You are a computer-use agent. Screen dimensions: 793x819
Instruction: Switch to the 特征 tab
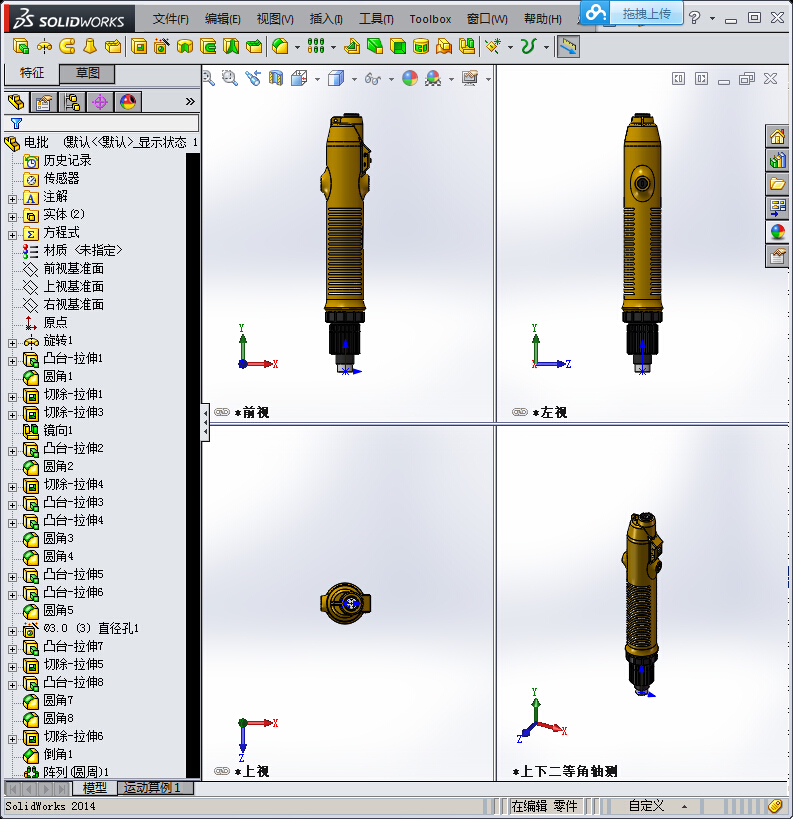[x=32, y=73]
